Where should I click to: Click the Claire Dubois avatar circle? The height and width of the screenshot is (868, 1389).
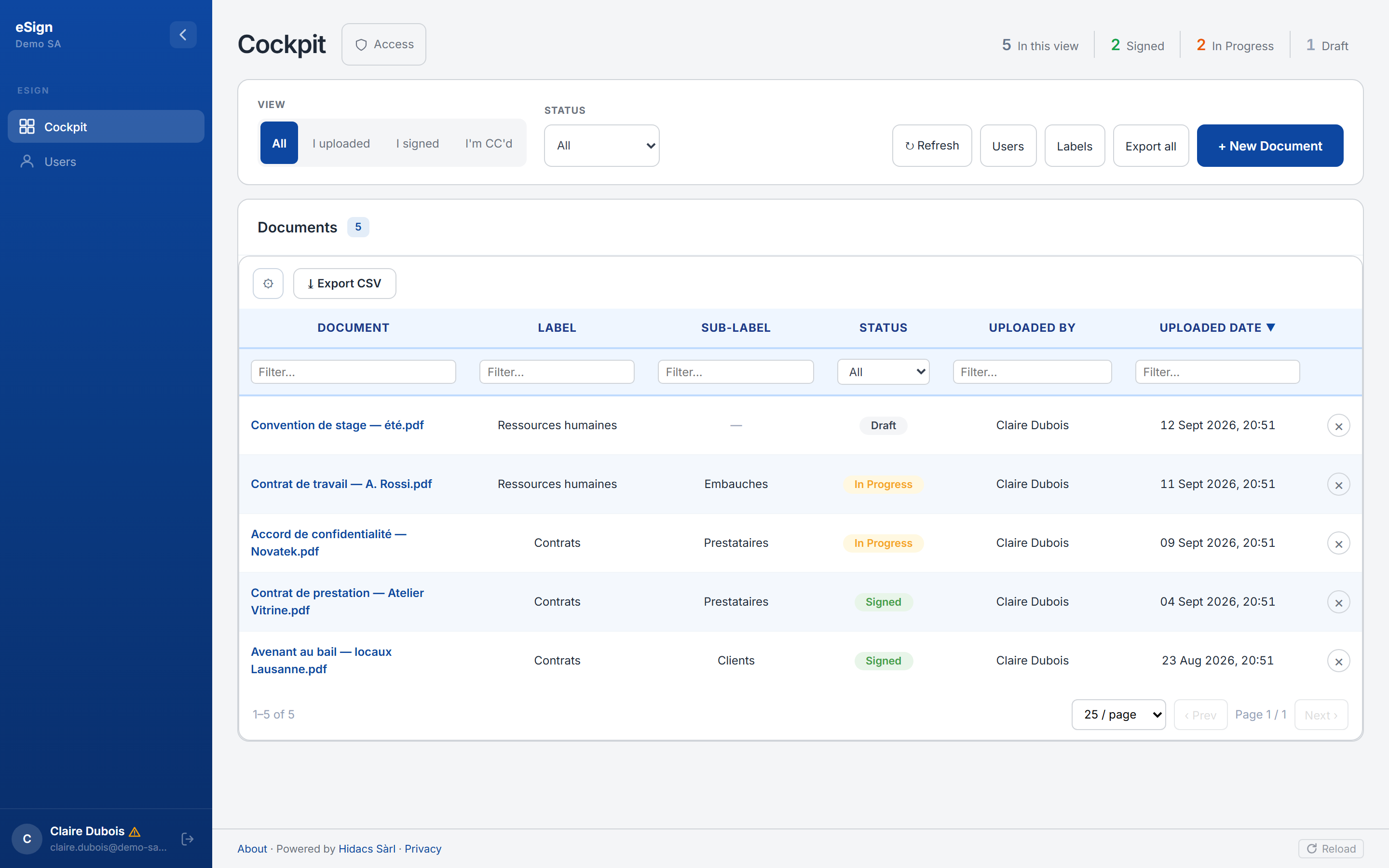27,839
